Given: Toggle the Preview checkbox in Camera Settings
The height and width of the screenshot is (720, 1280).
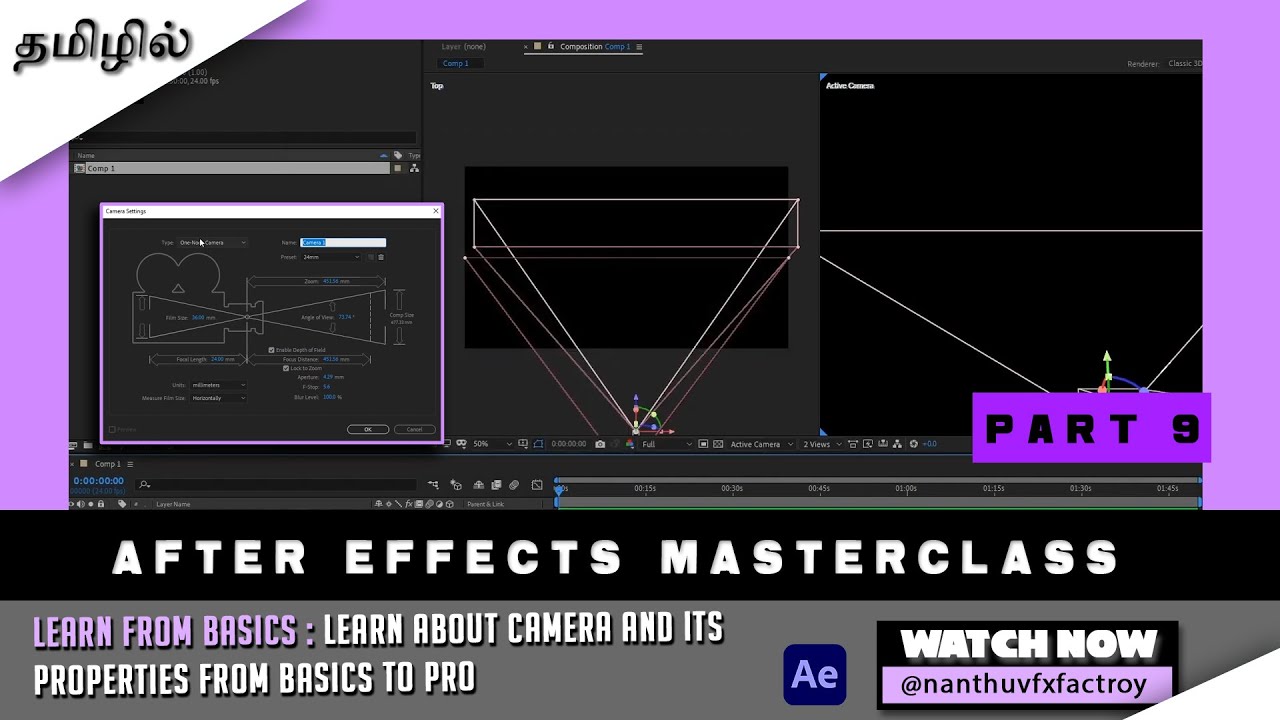Looking at the screenshot, I should (x=112, y=429).
